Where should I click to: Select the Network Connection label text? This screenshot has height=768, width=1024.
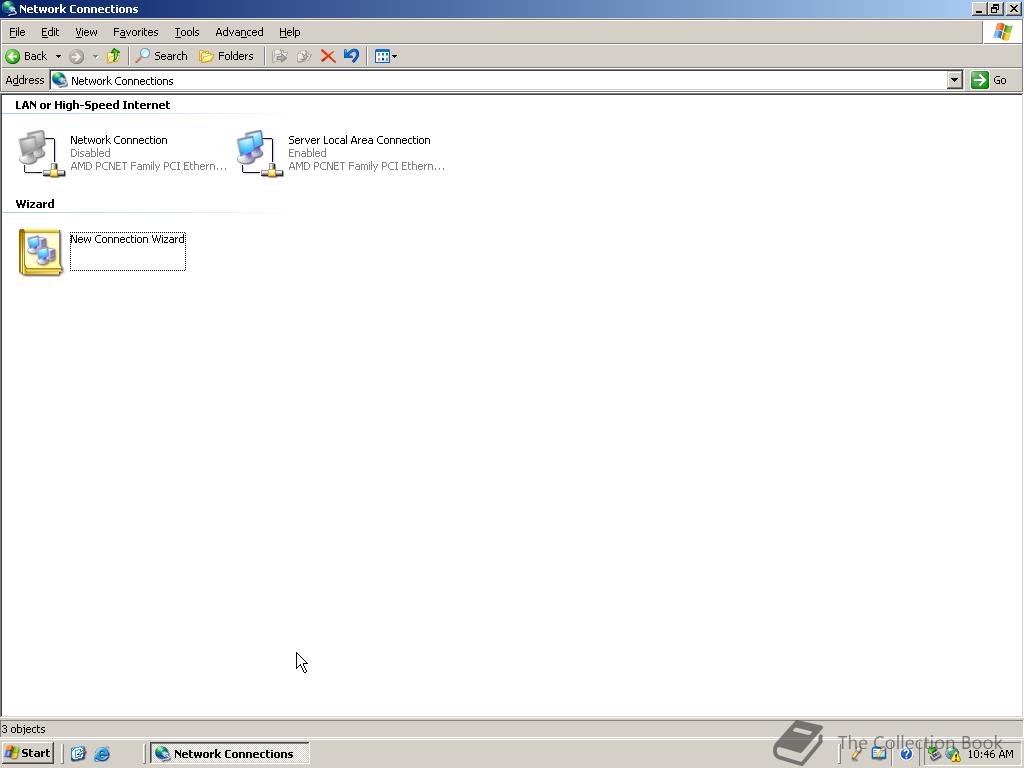click(119, 140)
